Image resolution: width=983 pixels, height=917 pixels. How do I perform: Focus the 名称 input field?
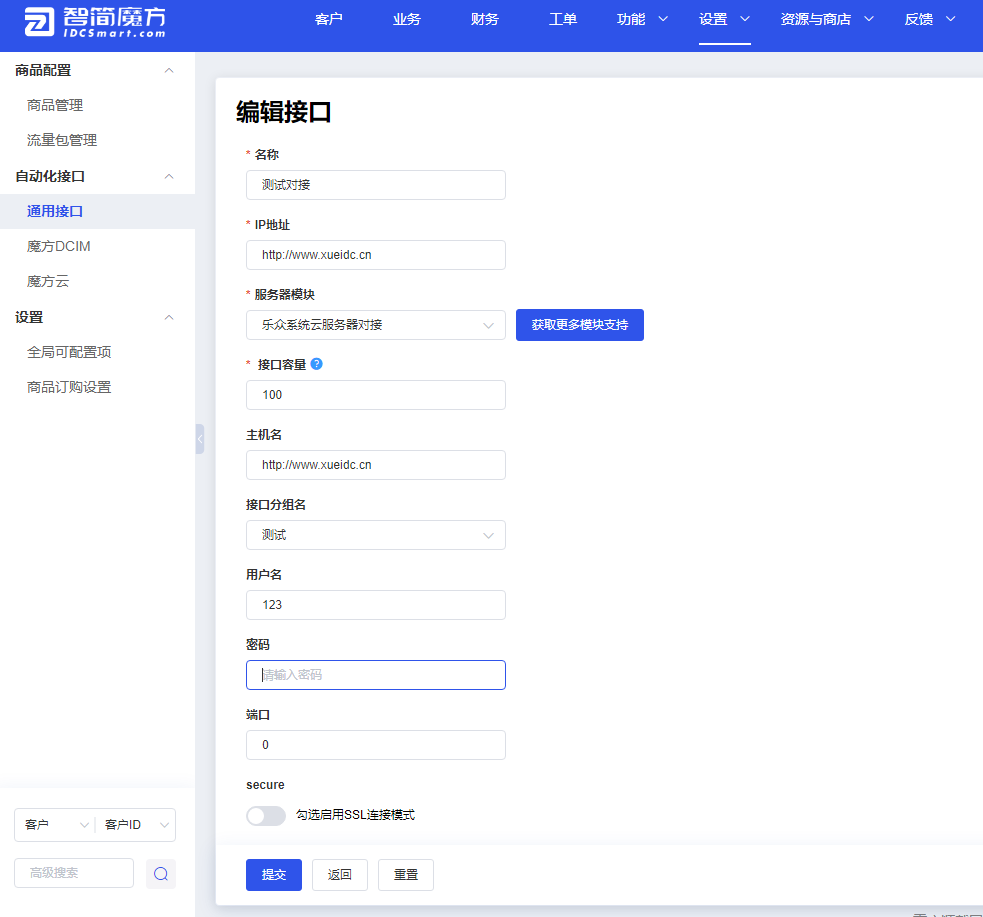click(376, 185)
